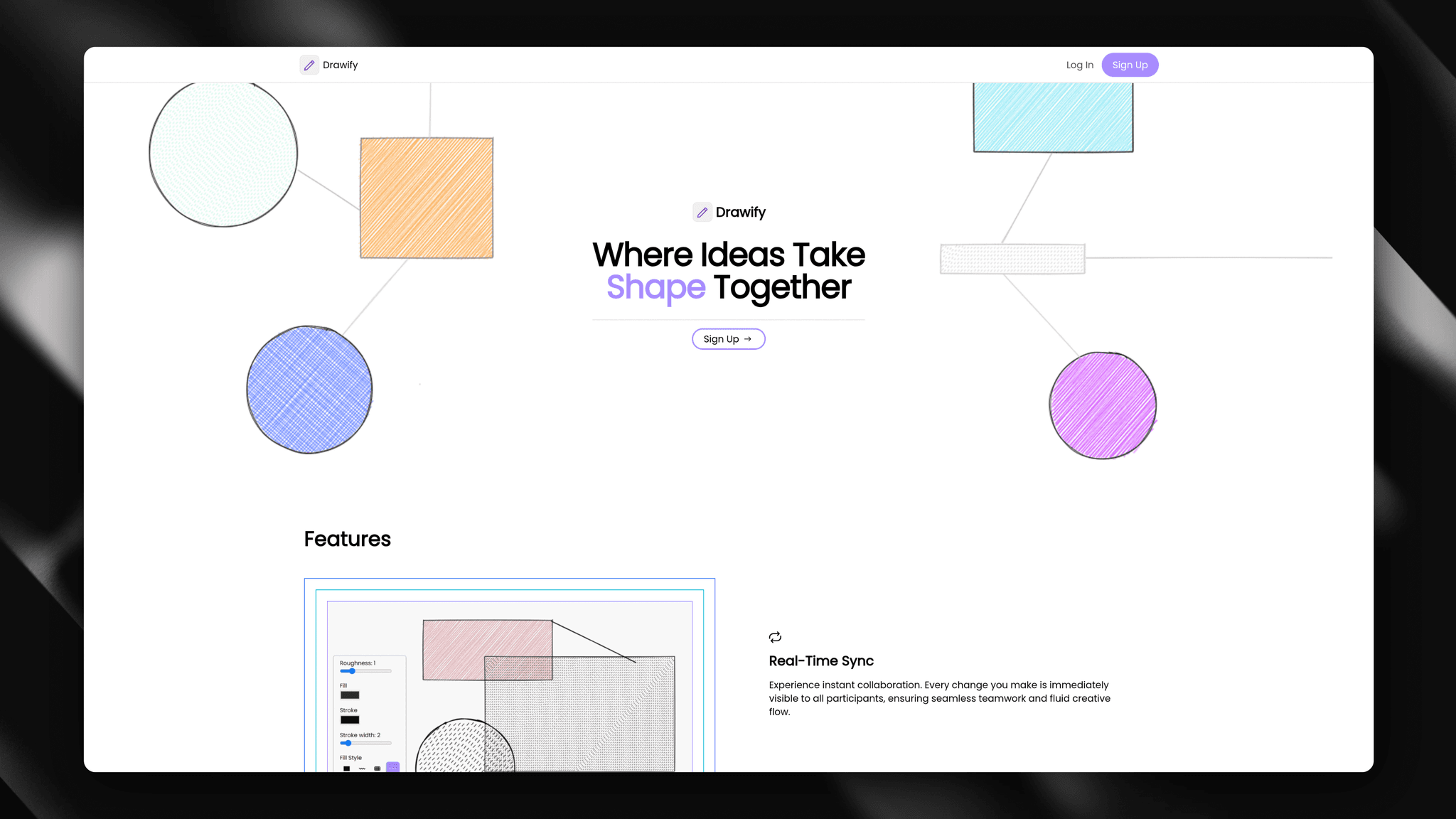
Task: Select the zigzag fill style icon
Action: [x=362, y=768]
